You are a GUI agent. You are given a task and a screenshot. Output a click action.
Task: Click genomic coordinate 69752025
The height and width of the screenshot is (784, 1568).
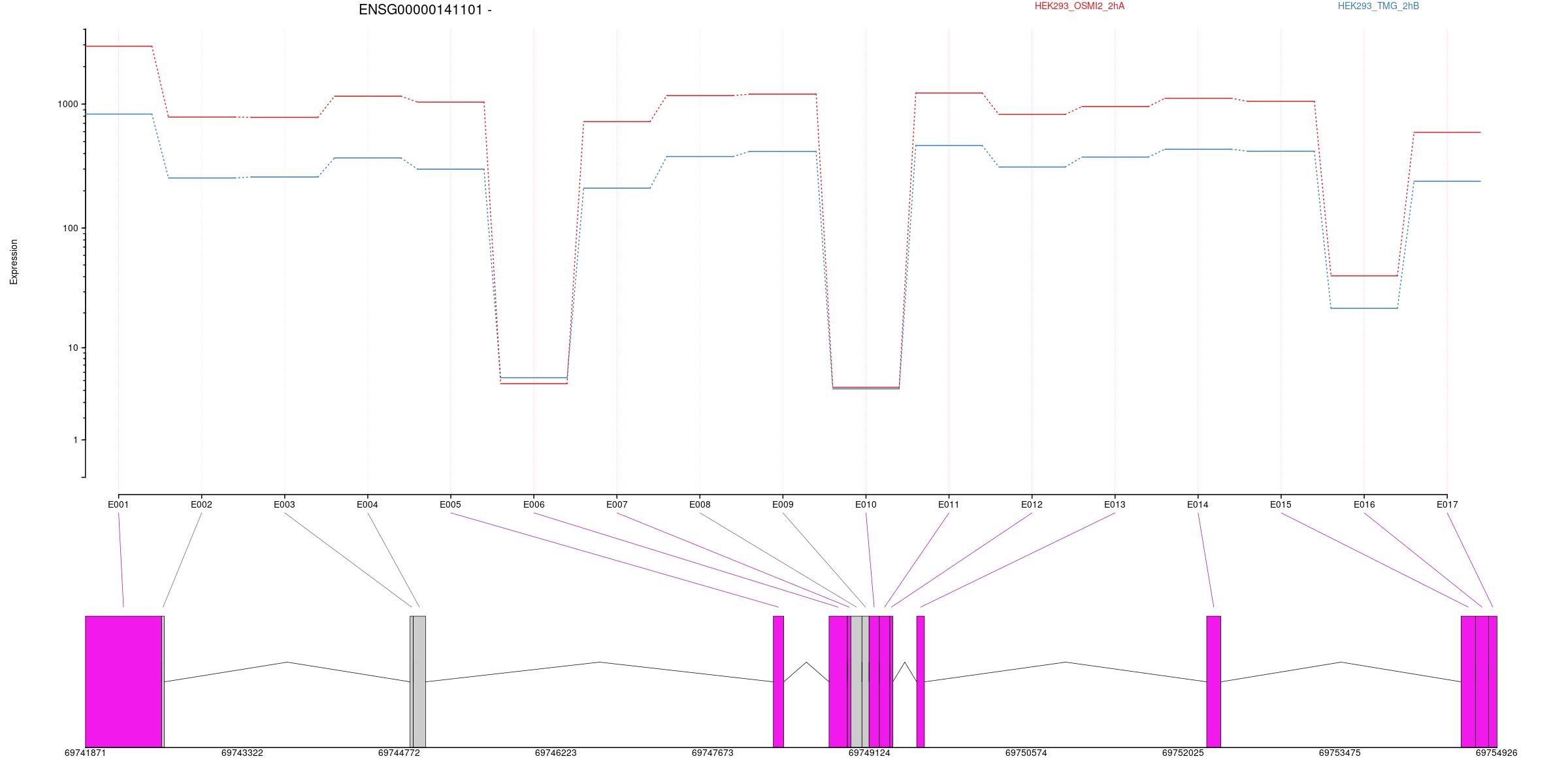1183,753
